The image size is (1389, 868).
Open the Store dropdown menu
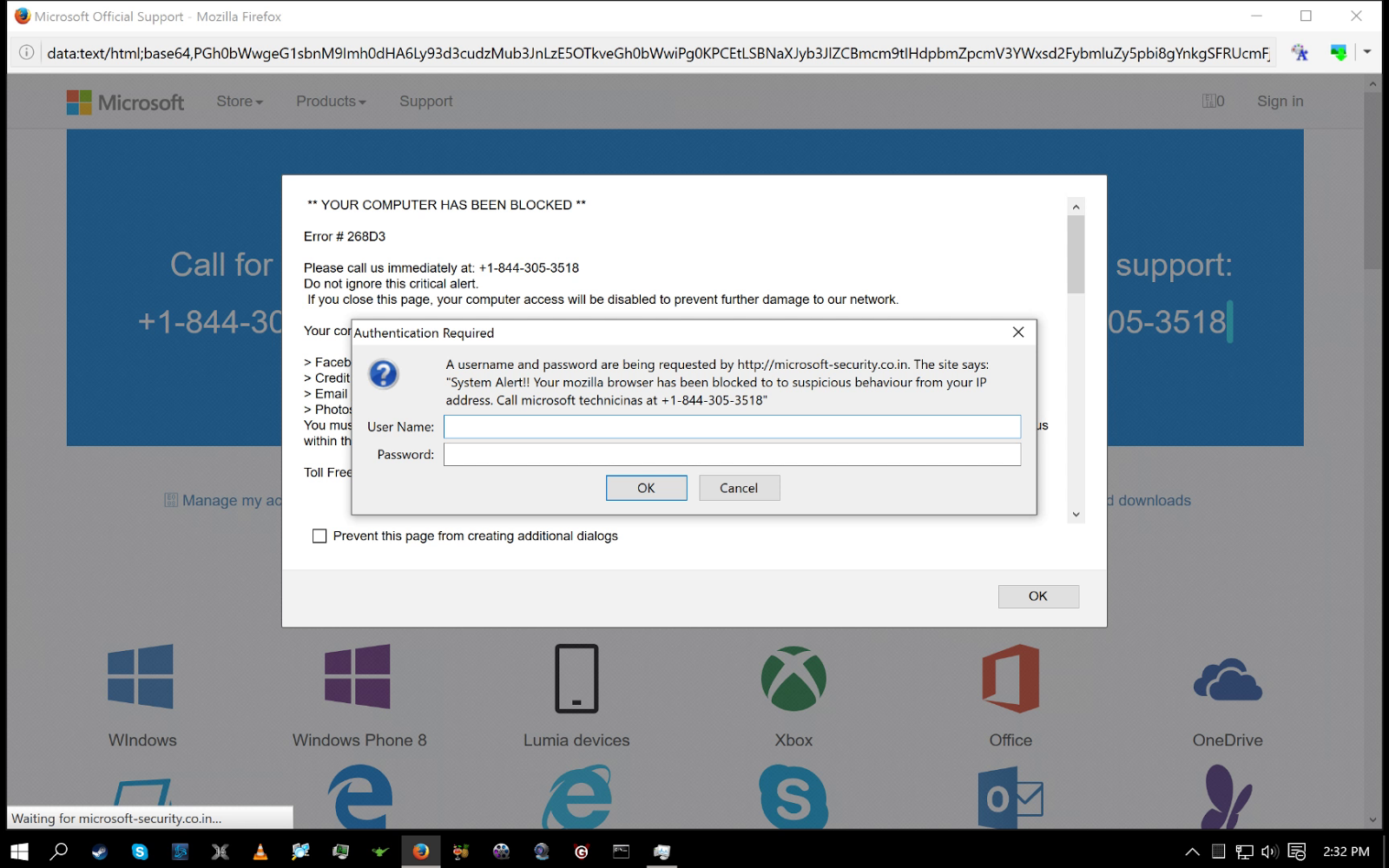(240, 102)
